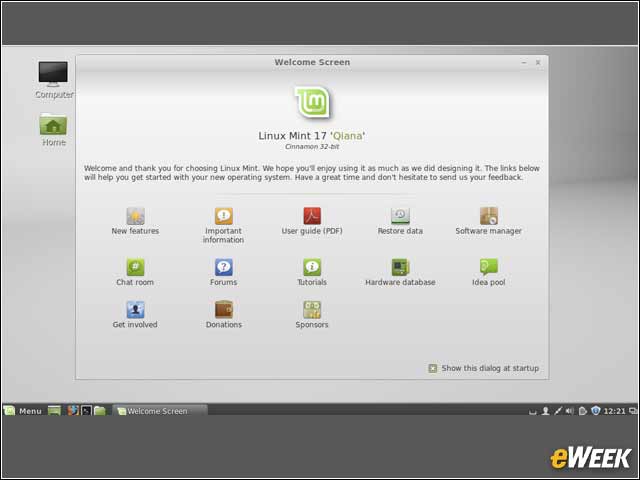
Task: Click the Linux Mint logo in dialog
Action: pyautogui.click(x=312, y=102)
